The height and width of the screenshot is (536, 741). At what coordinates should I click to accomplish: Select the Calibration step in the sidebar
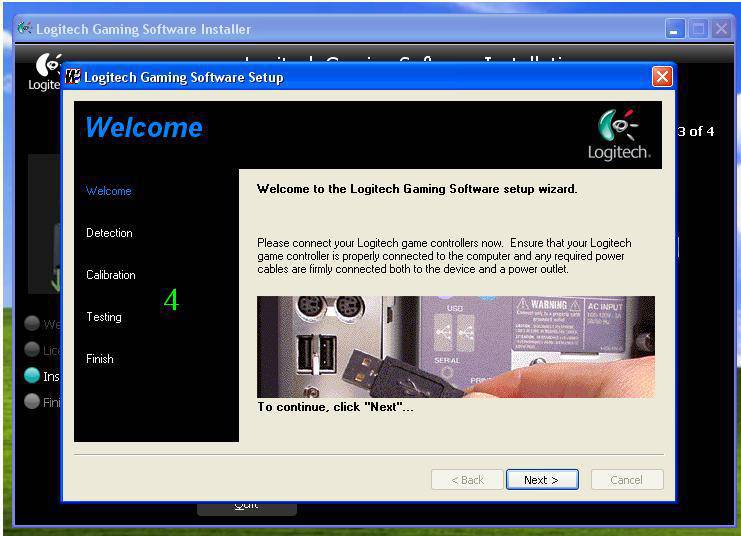click(x=111, y=275)
